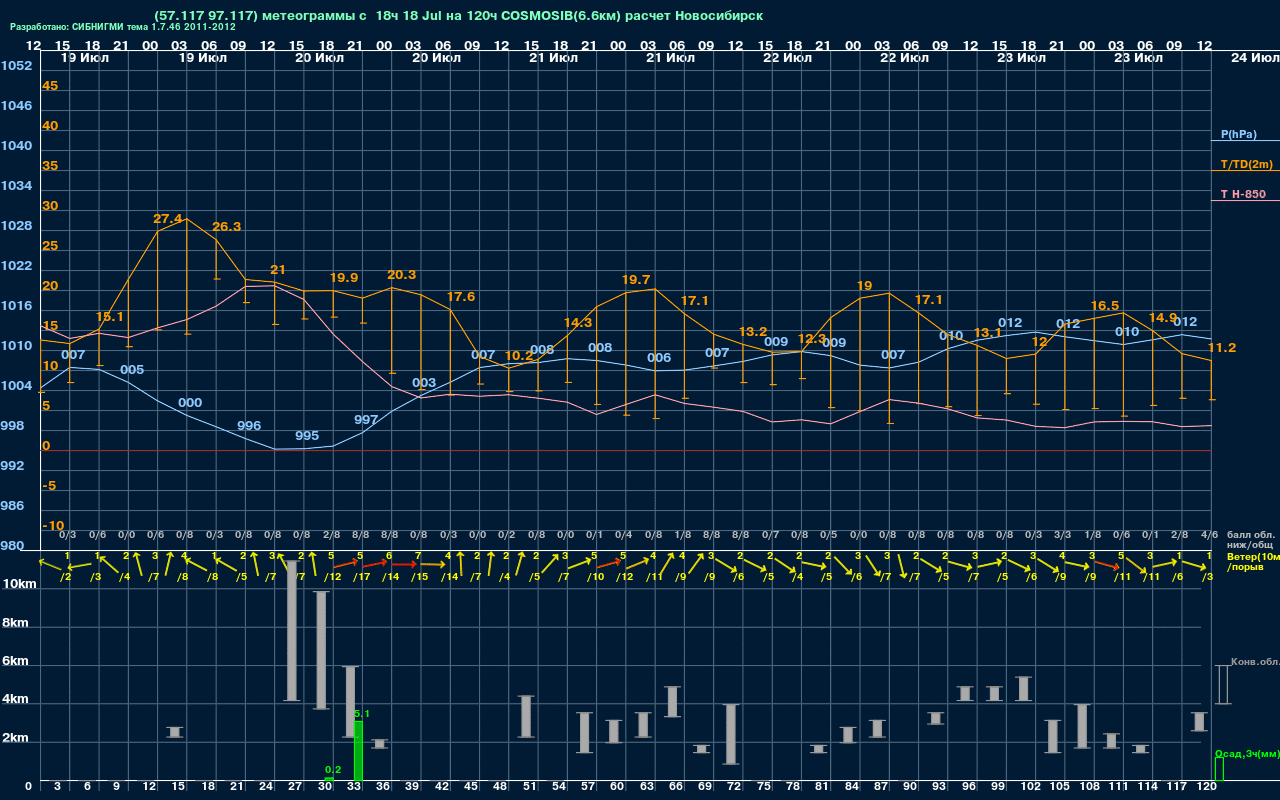Image resolution: width=1280 pixels, height=800 pixels.
Task: Click the pressure label 003
Action: 424,383
